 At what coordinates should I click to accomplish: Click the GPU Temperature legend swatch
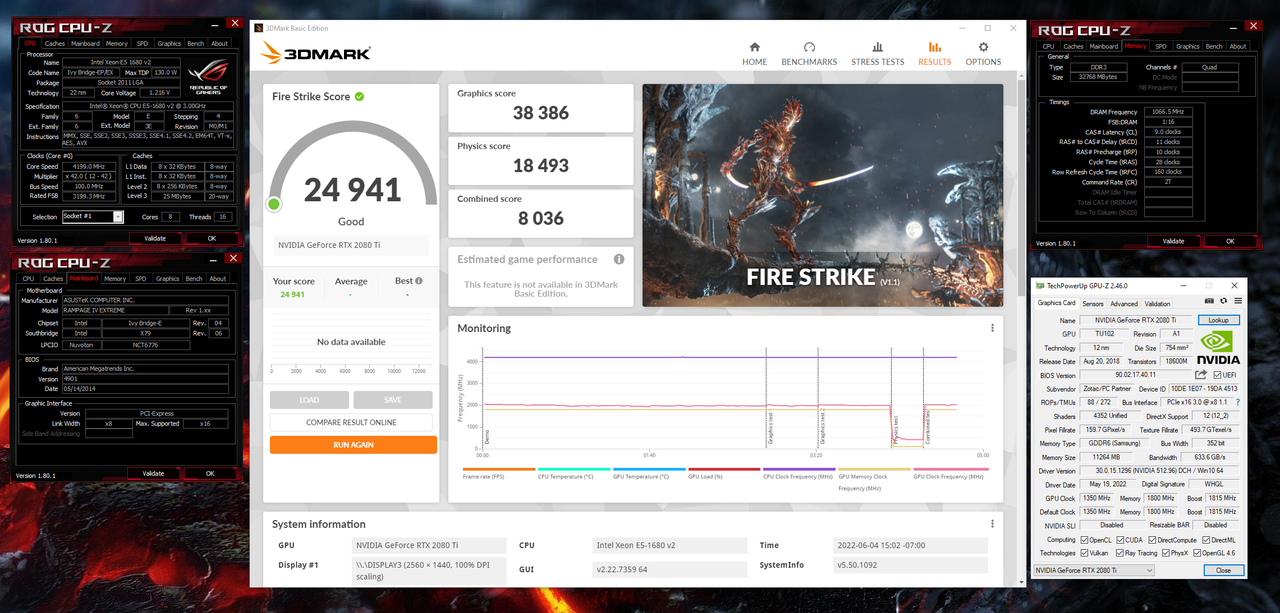pos(649,468)
